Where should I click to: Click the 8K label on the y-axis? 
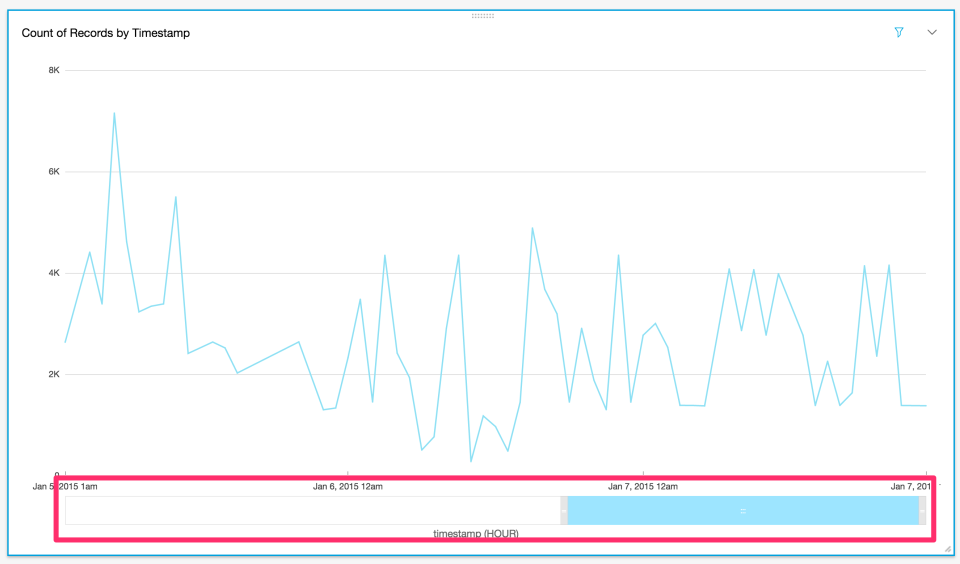point(54,70)
